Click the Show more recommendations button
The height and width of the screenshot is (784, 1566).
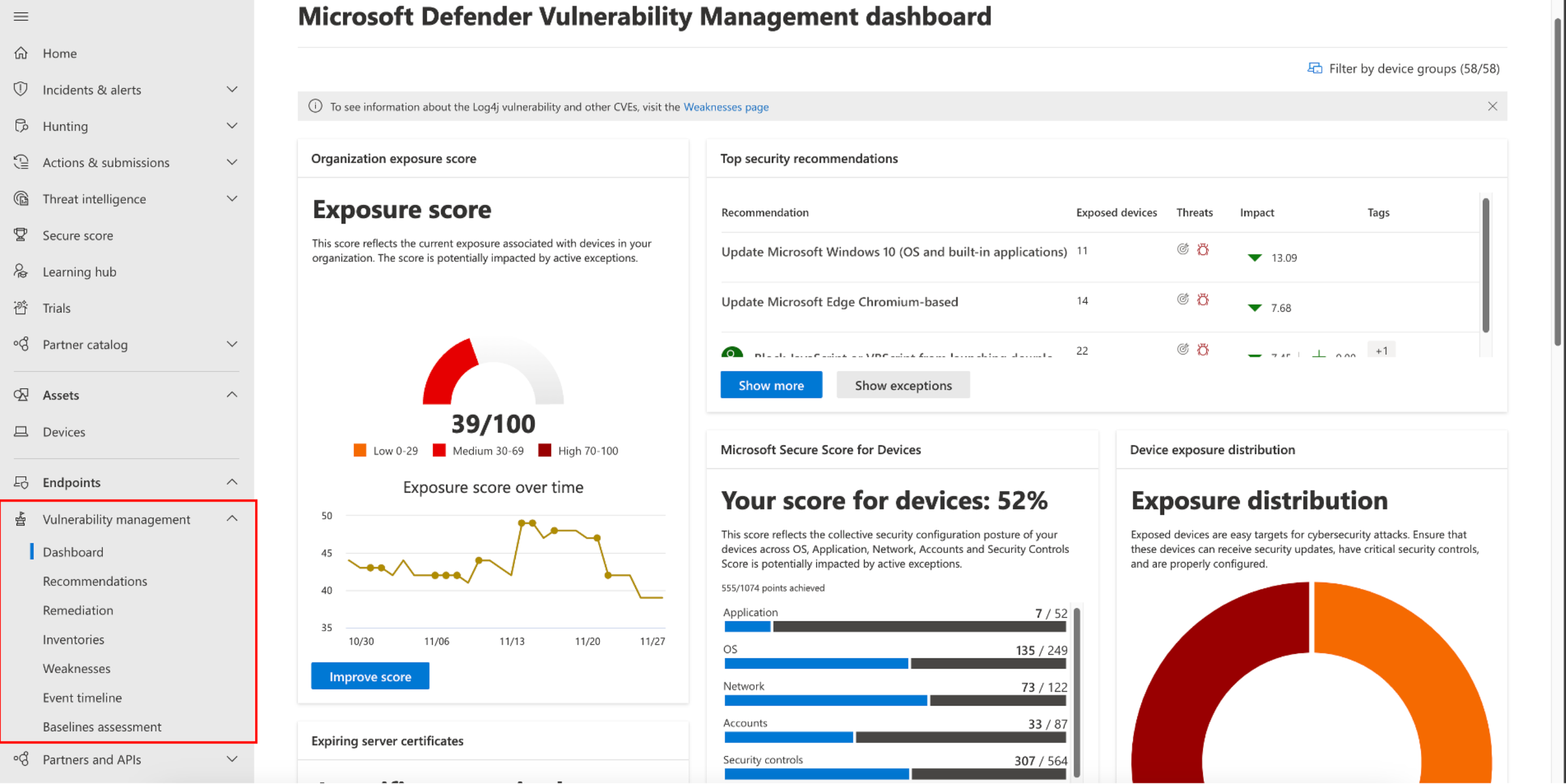tap(770, 384)
